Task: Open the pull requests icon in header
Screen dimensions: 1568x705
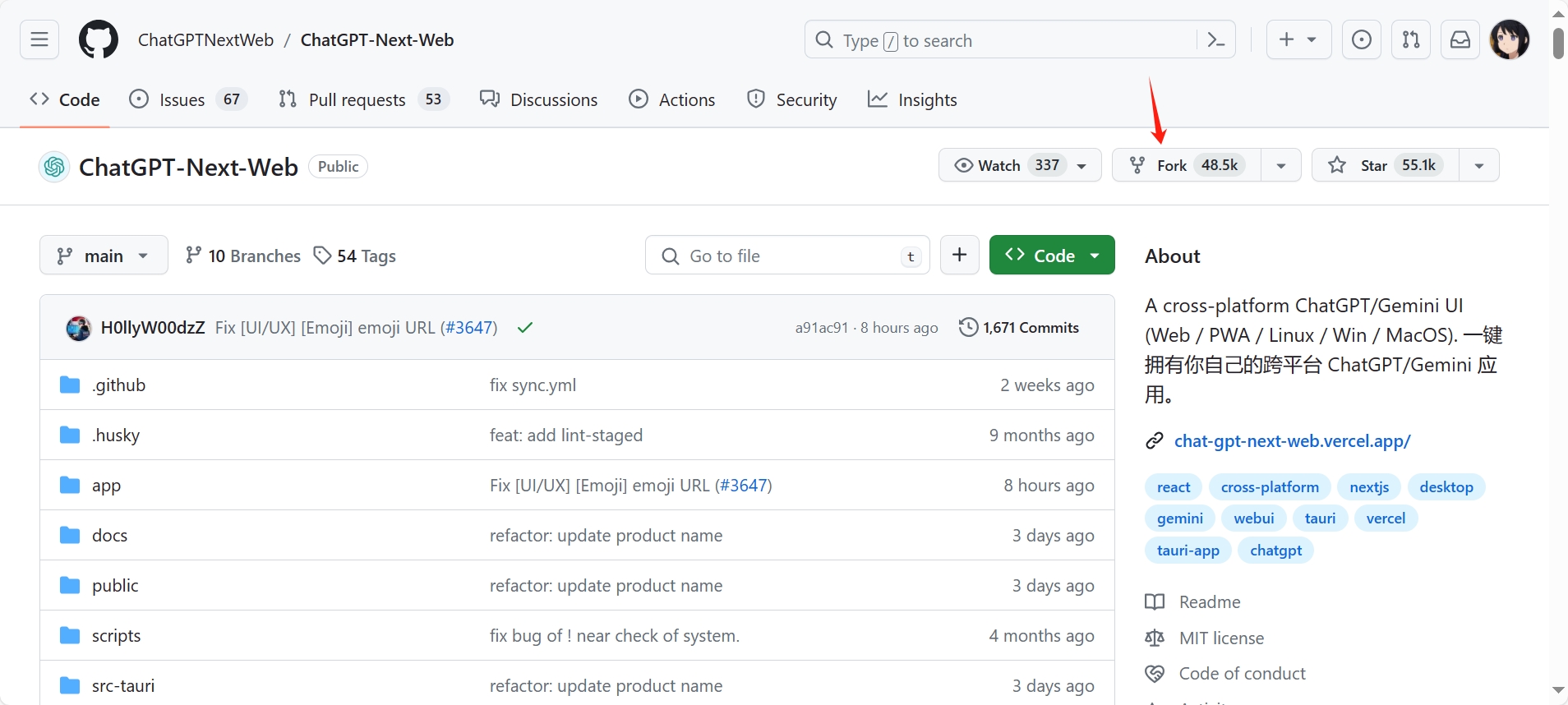Action: click(1411, 39)
